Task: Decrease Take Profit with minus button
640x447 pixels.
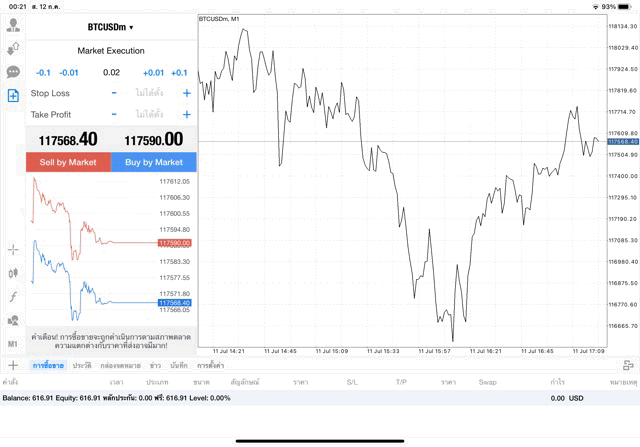Action: [114, 114]
